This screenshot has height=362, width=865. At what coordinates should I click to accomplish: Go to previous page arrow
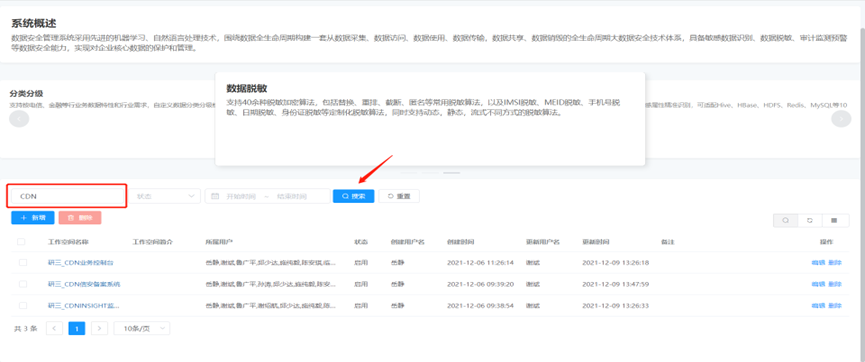pyautogui.click(x=54, y=328)
